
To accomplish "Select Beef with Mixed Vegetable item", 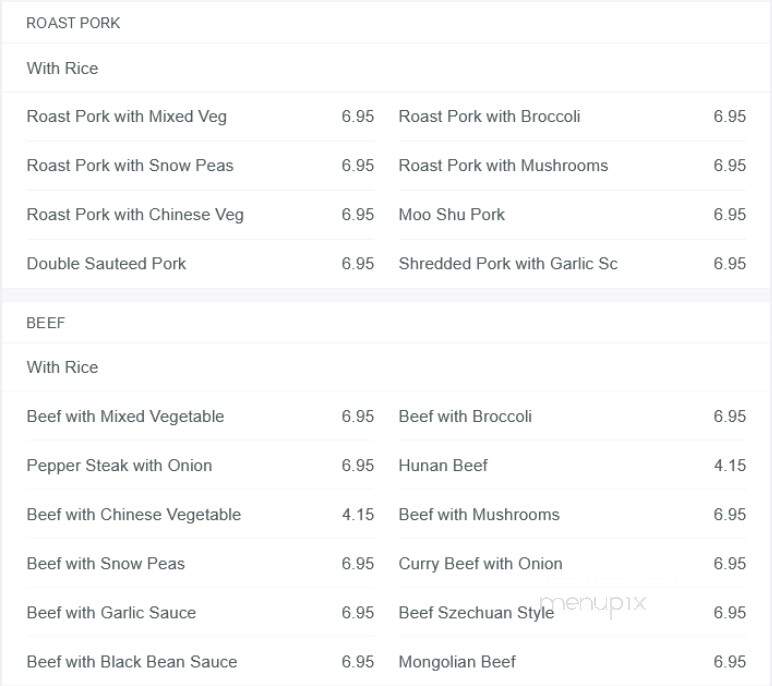I will (200, 416).
